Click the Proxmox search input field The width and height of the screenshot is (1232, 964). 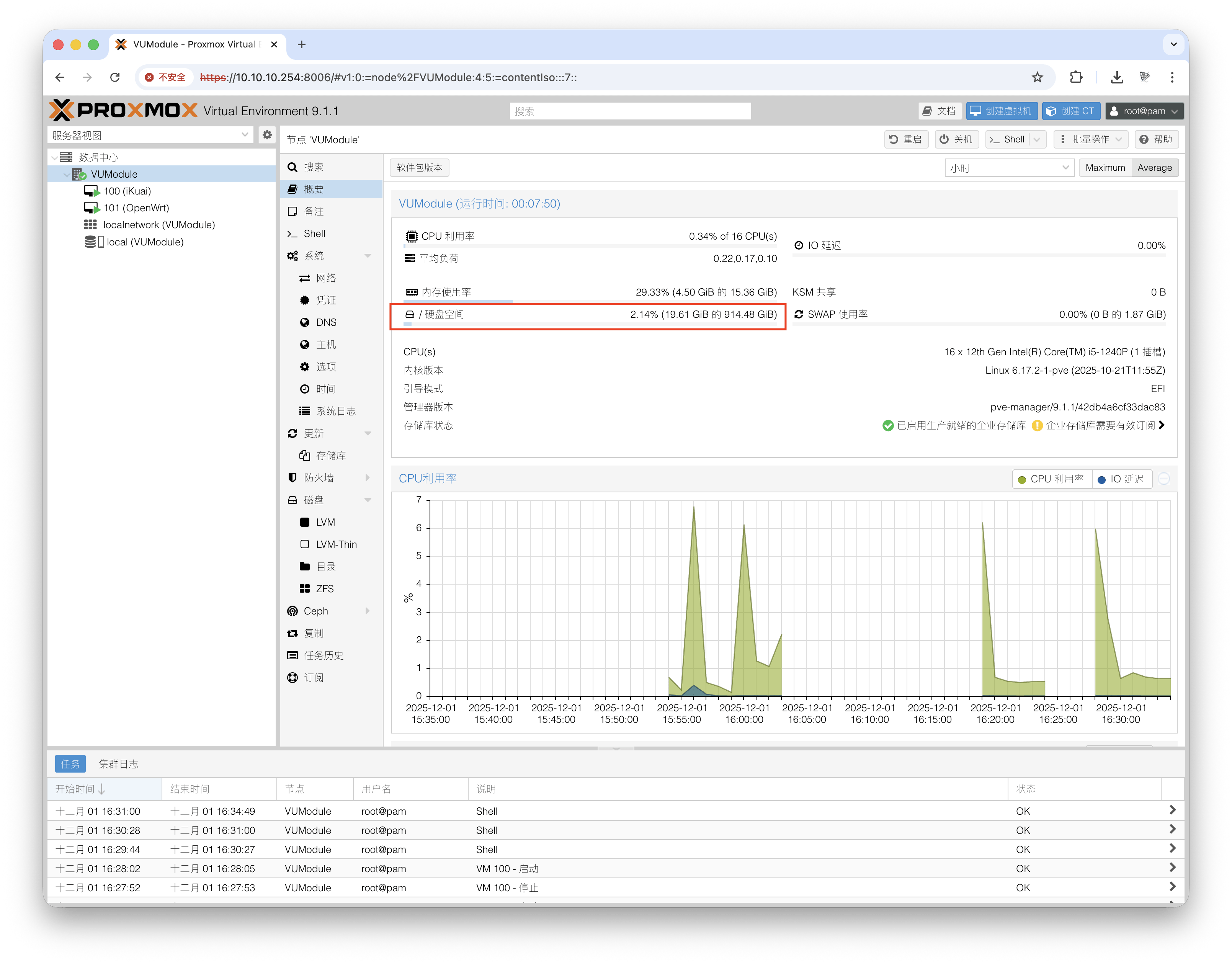(629, 111)
